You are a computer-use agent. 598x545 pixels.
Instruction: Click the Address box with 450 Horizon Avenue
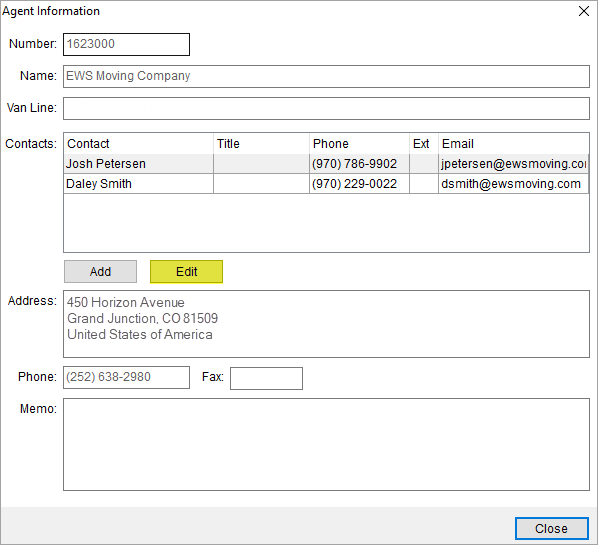(326, 324)
